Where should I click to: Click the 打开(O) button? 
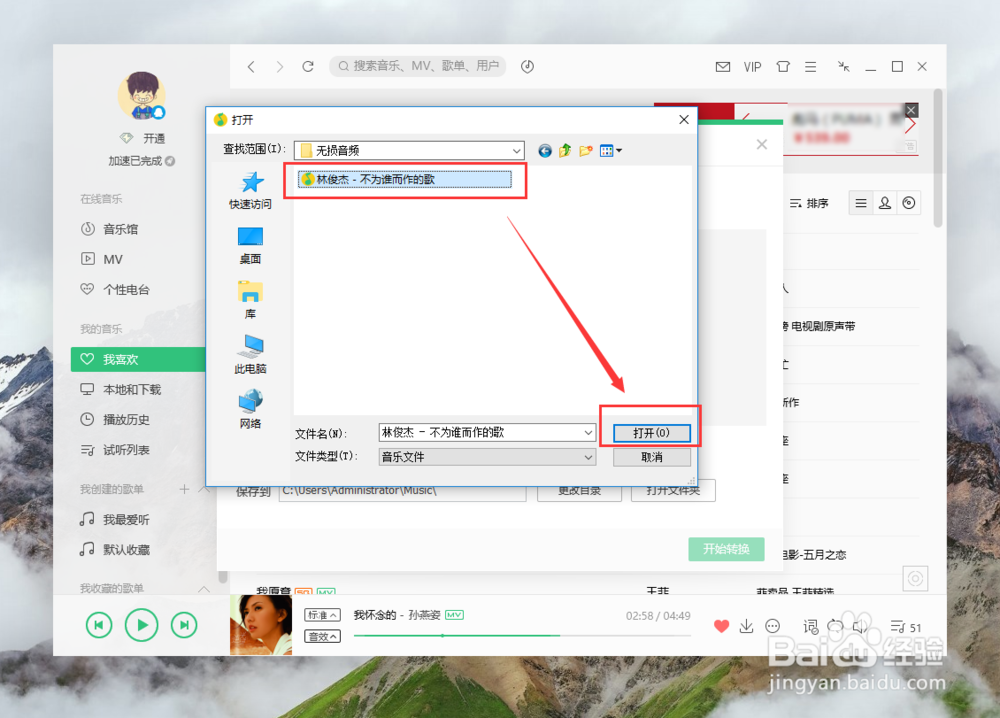[x=651, y=433]
